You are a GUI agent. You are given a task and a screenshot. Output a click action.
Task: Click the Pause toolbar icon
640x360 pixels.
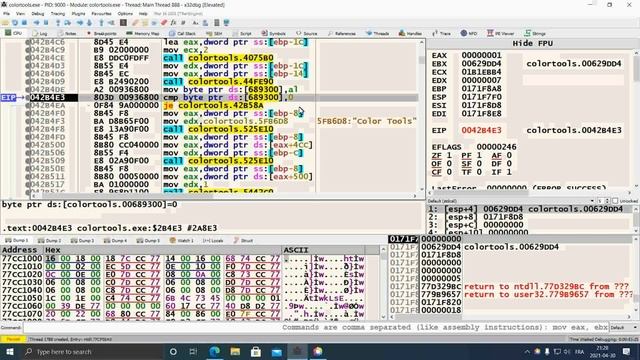pos(46,23)
